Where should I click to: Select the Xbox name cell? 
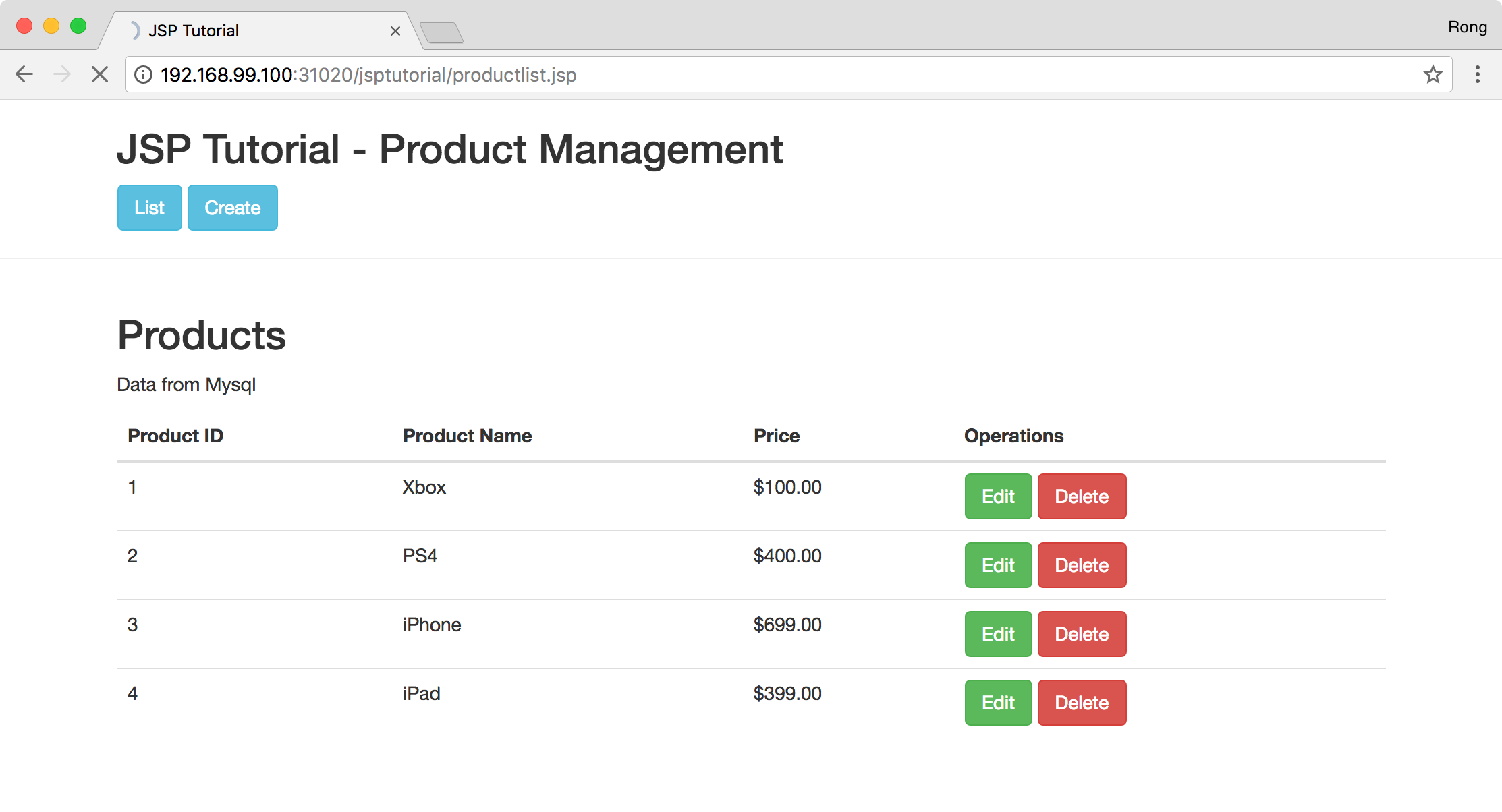424,487
